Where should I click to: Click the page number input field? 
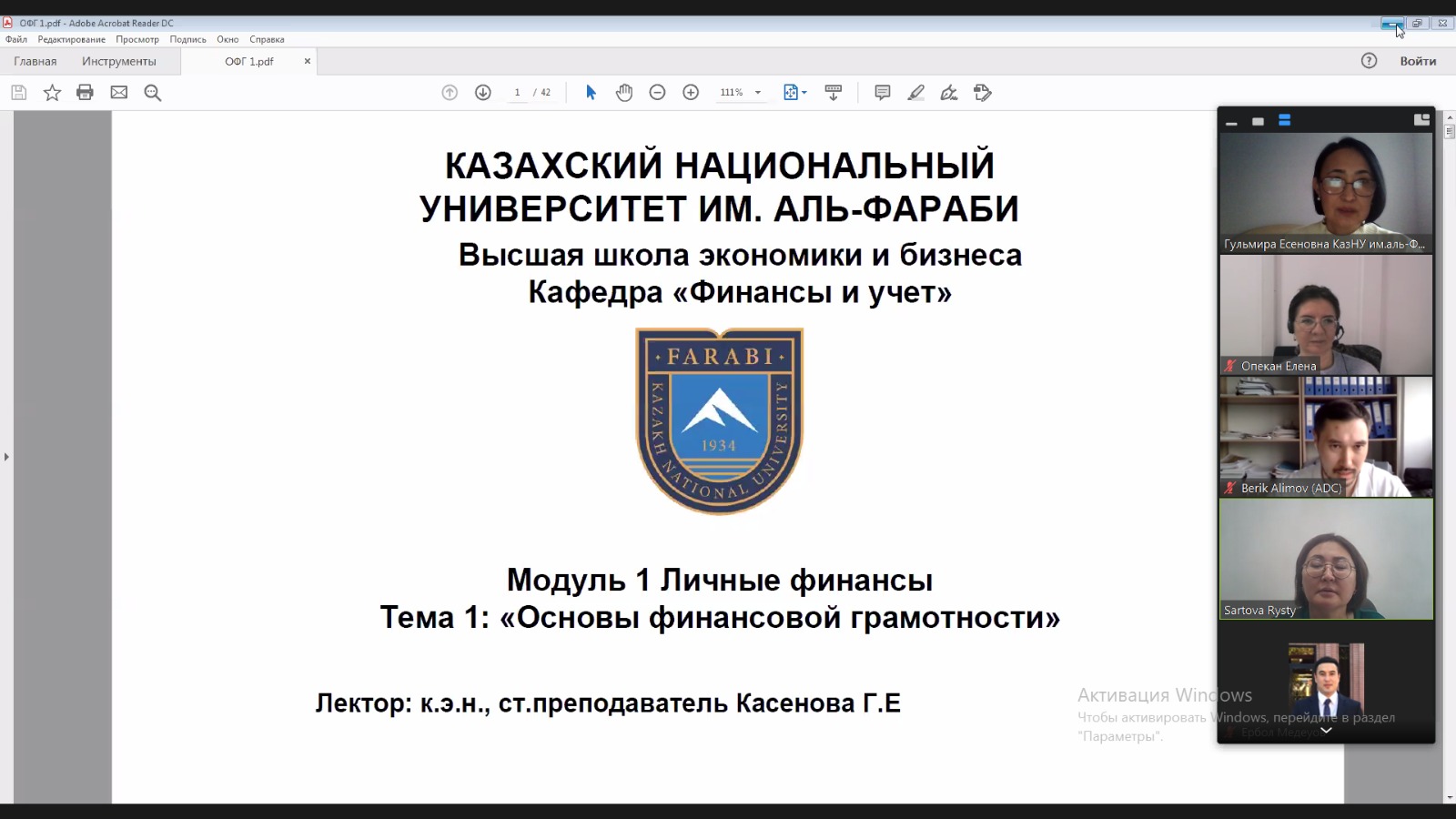coord(517,92)
